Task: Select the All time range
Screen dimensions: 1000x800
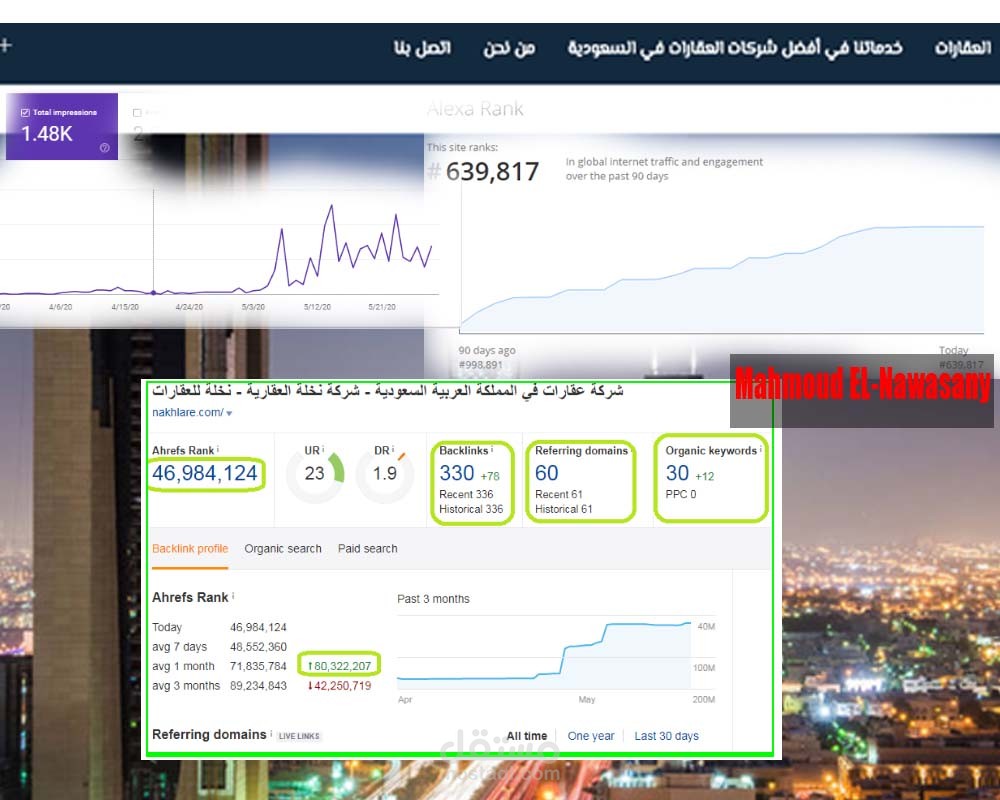Action: pyautogui.click(x=527, y=736)
